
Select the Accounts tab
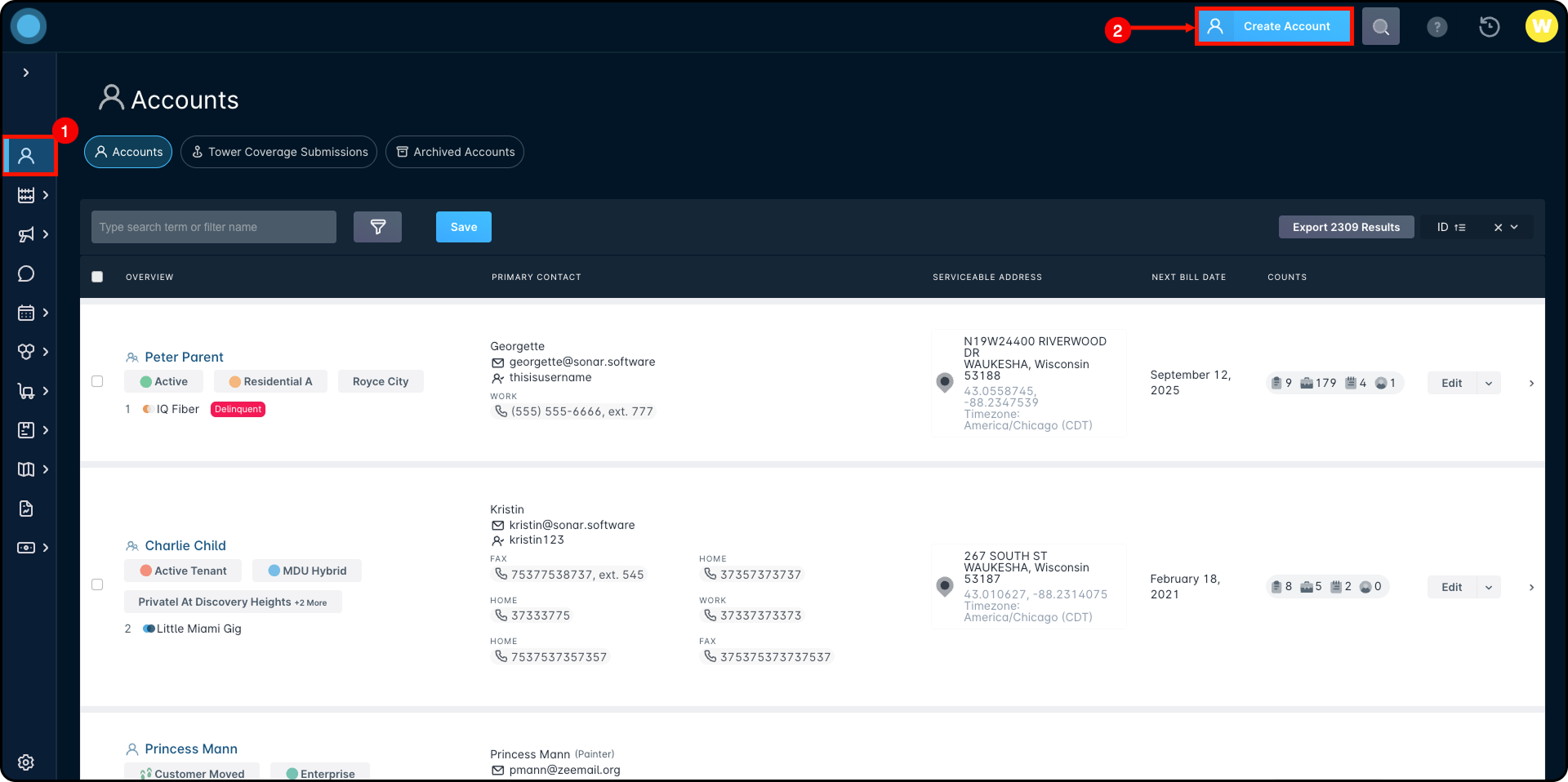point(128,152)
